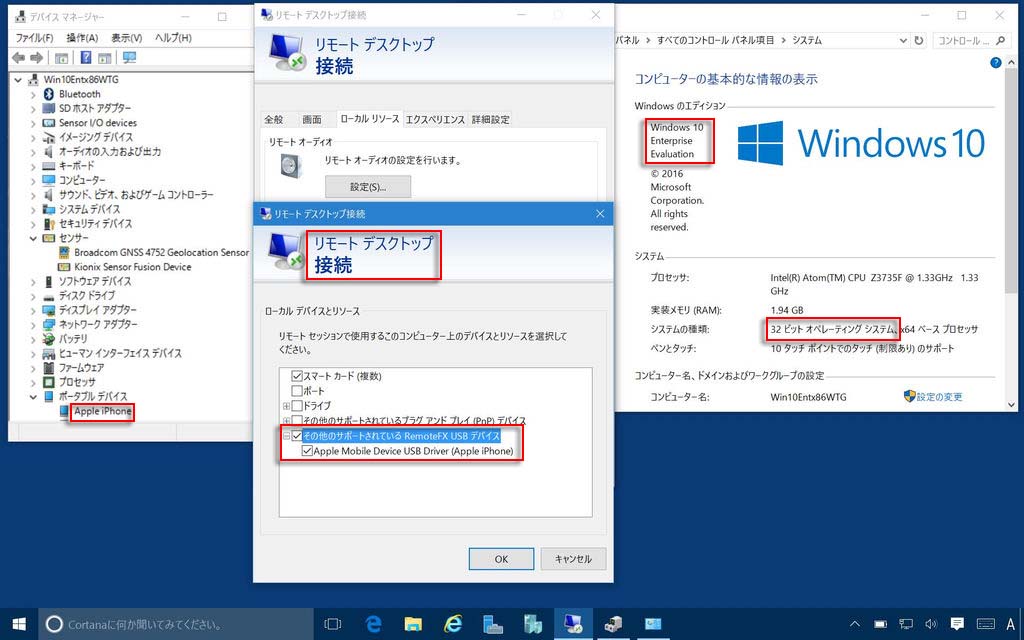Select the Bluetooth device category icon

click(x=48, y=94)
